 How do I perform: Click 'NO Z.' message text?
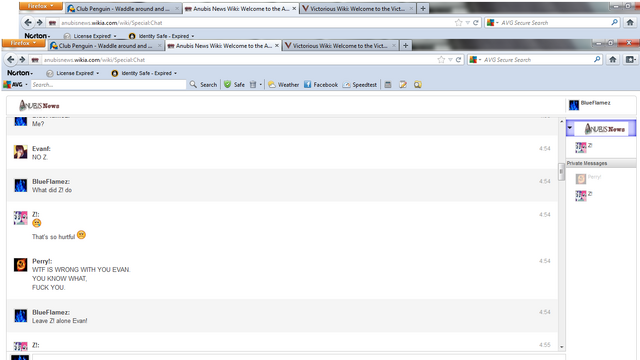click(x=40, y=157)
